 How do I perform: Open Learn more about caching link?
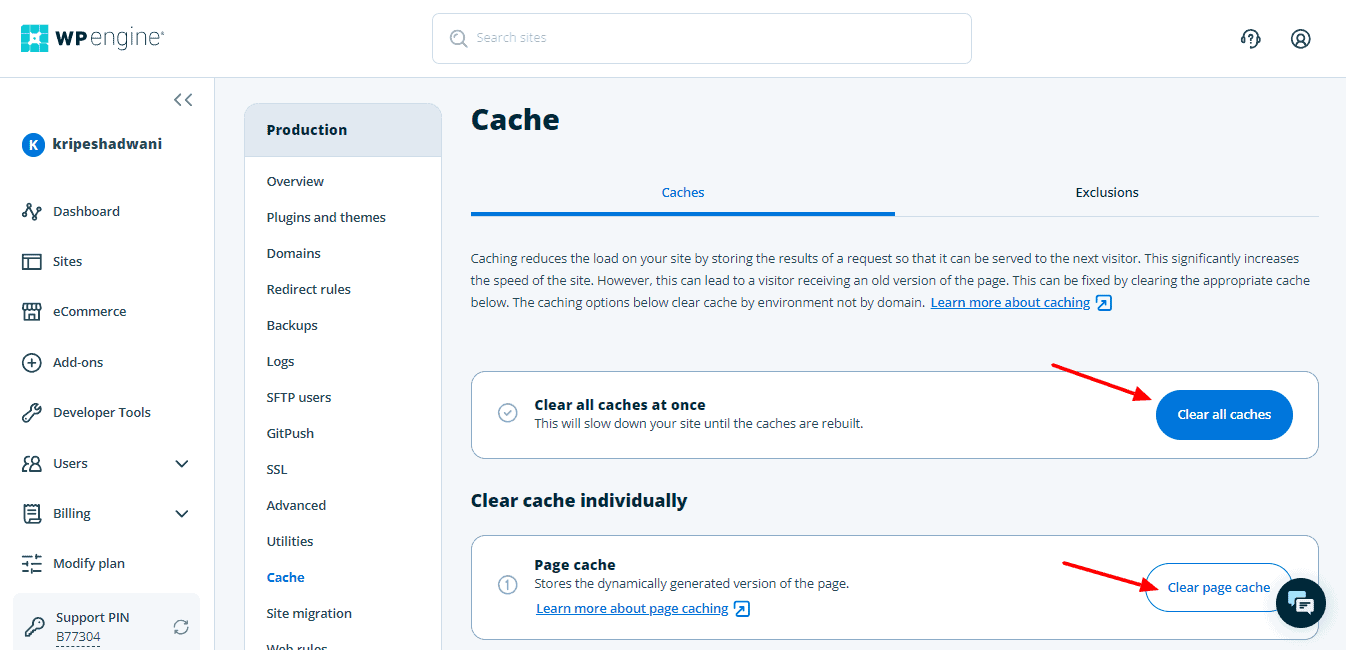coord(1010,302)
